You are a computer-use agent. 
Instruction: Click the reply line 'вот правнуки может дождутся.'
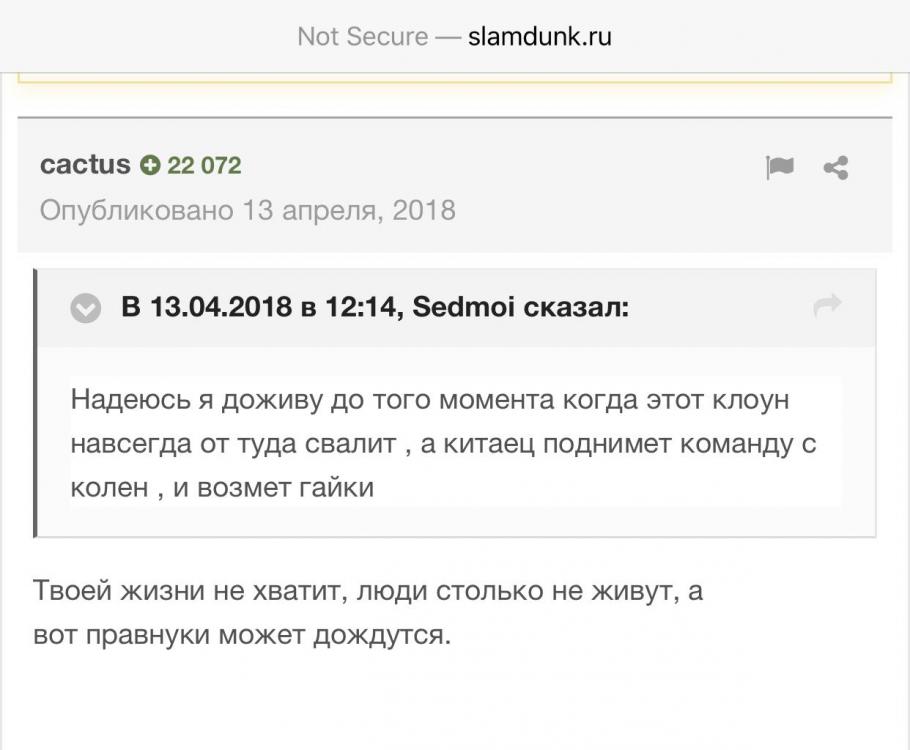click(x=242, y=634)
